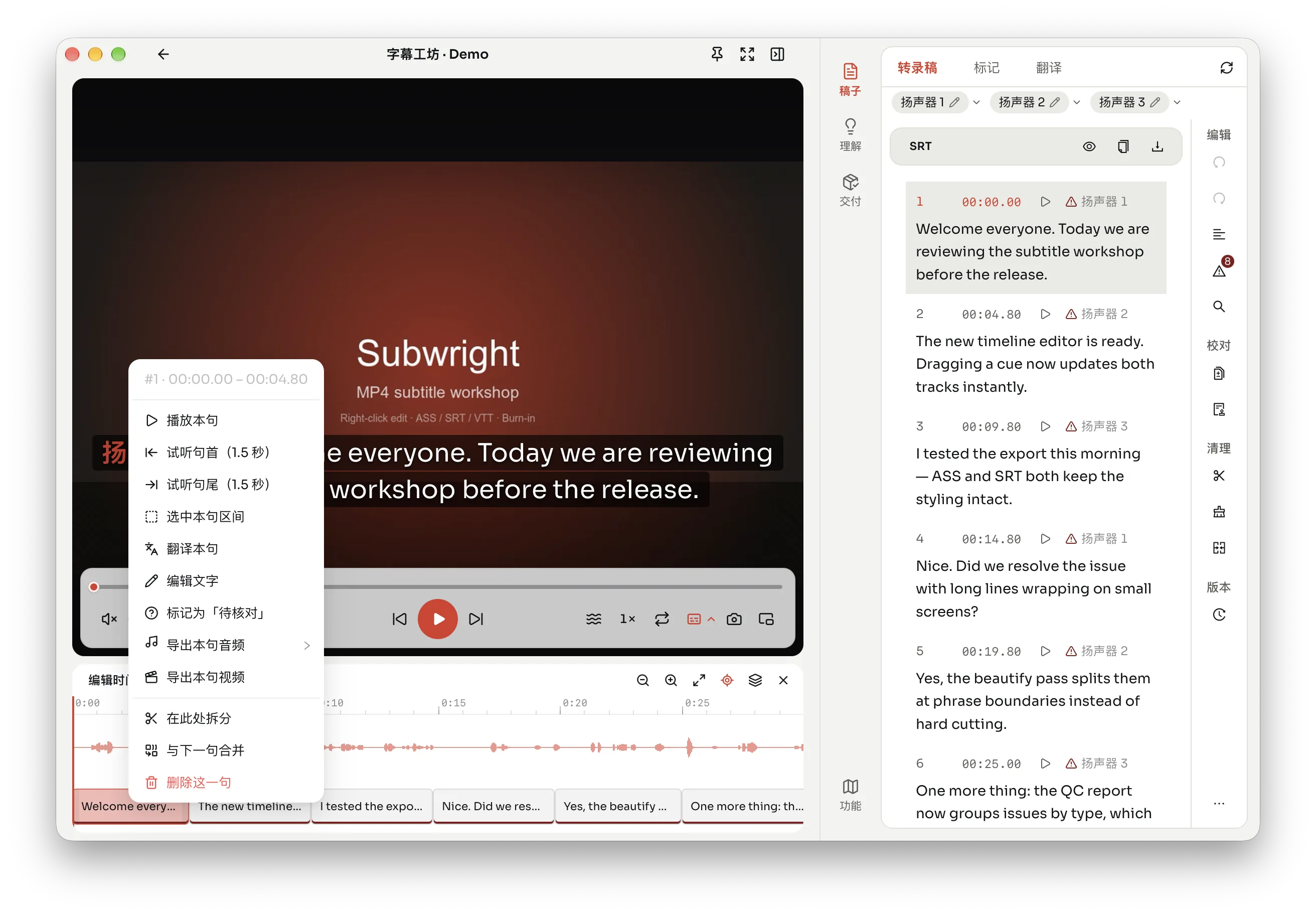The image size is (1316, 915).
Task: Refresh the transcript with the sync icon
Action: (x=1226, y=68)
